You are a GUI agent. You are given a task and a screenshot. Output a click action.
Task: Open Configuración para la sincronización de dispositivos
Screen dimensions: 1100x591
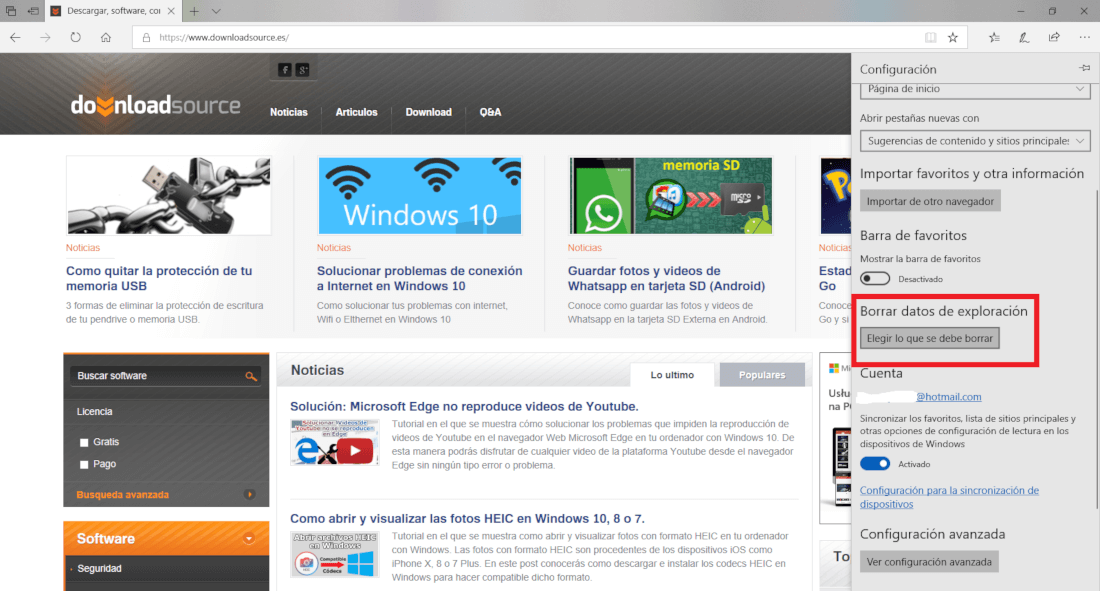coord(949,497)
